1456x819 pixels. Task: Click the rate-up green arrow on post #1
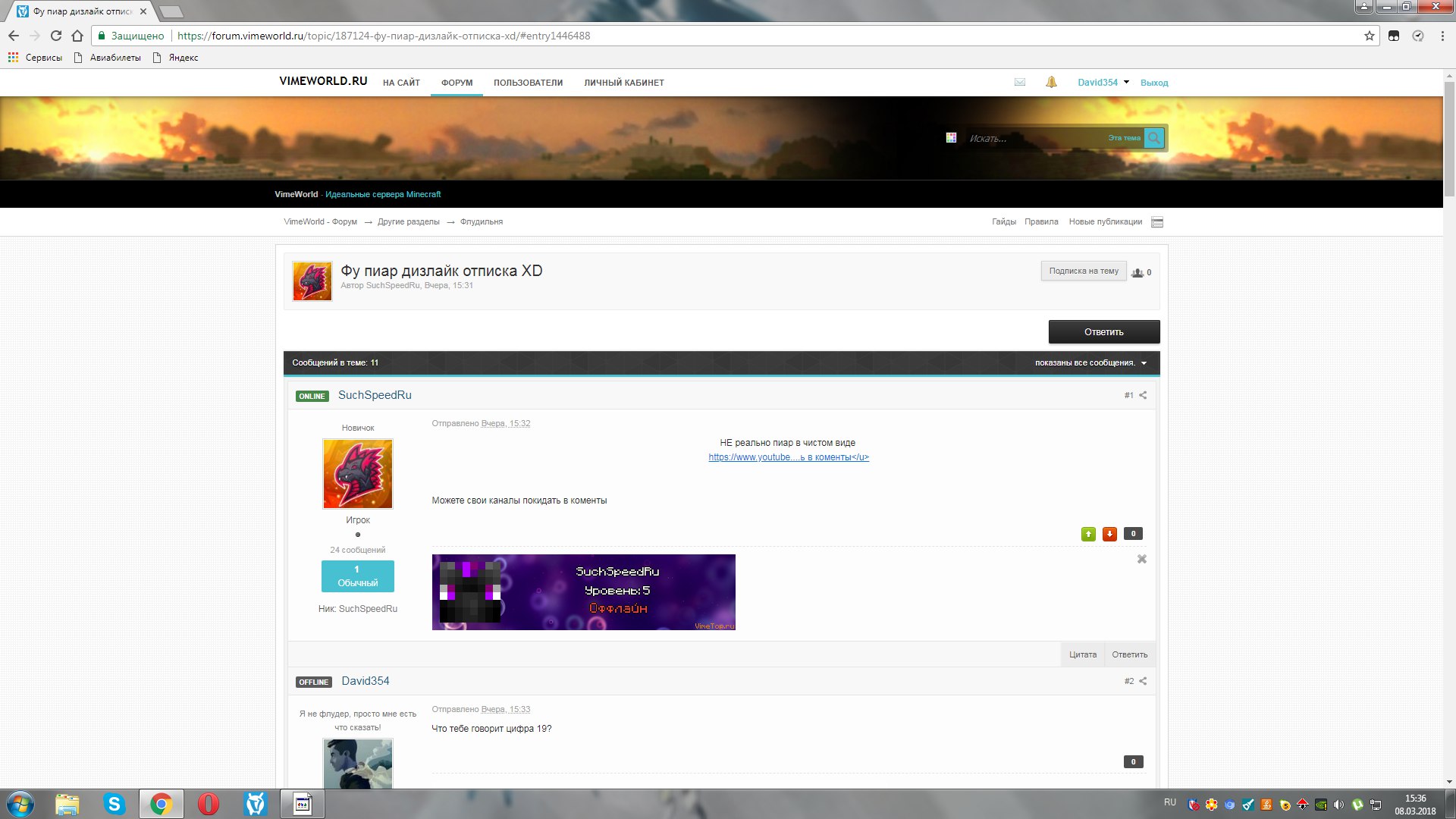pos(1088,534)
